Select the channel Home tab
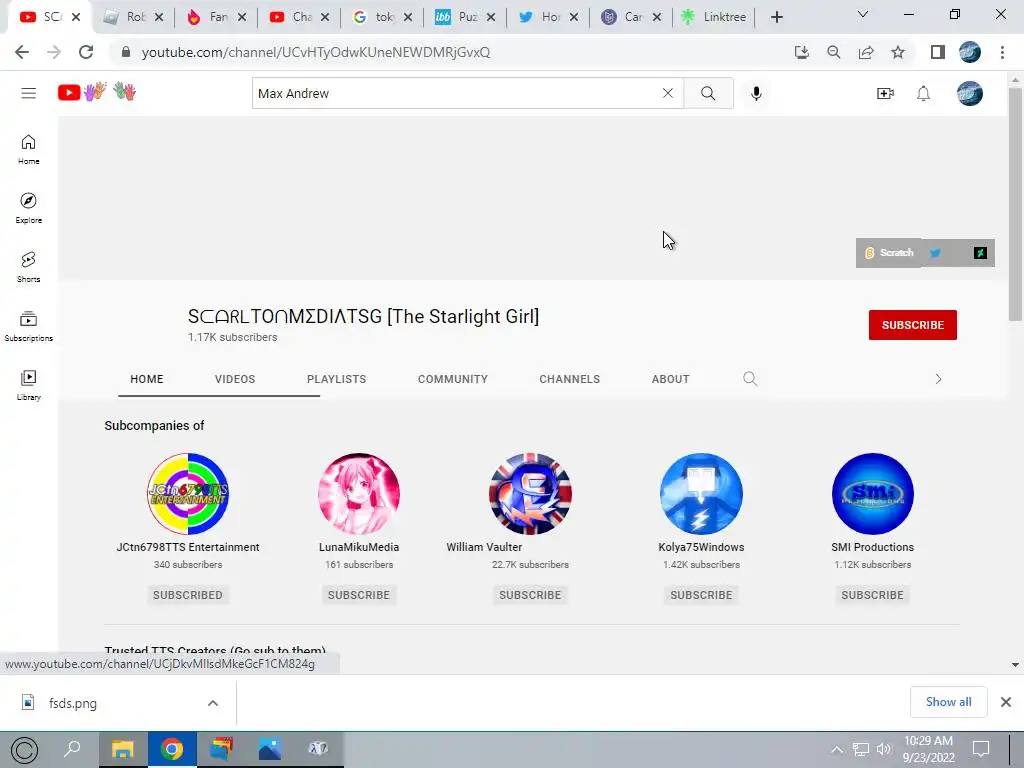 pyautogui.click(x=146, y=379)
